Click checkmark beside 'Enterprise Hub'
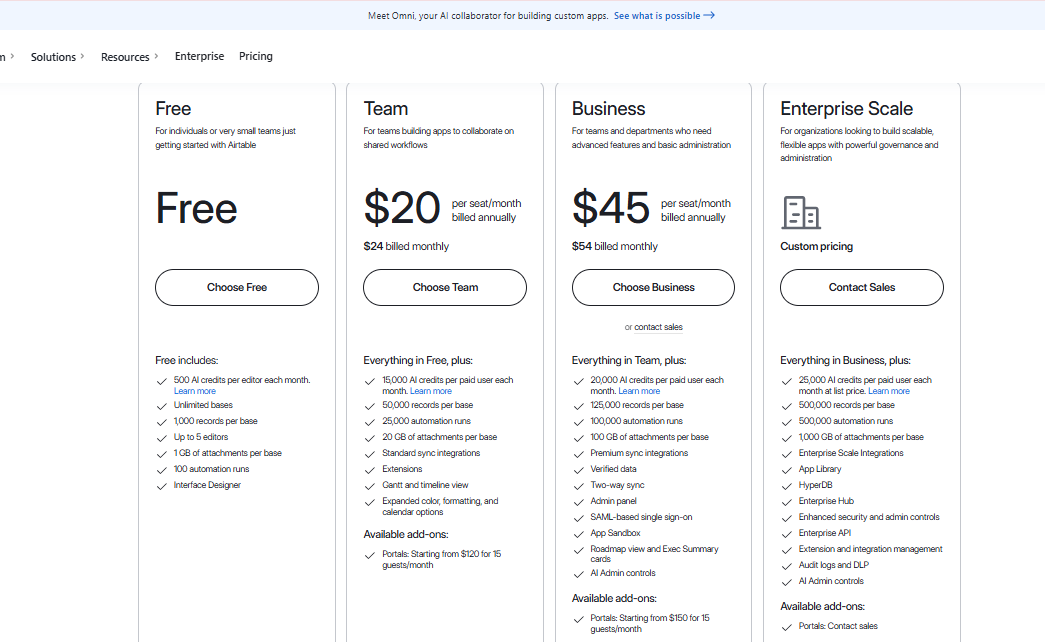Screen dimensions: 1045x642 (786, 502)
